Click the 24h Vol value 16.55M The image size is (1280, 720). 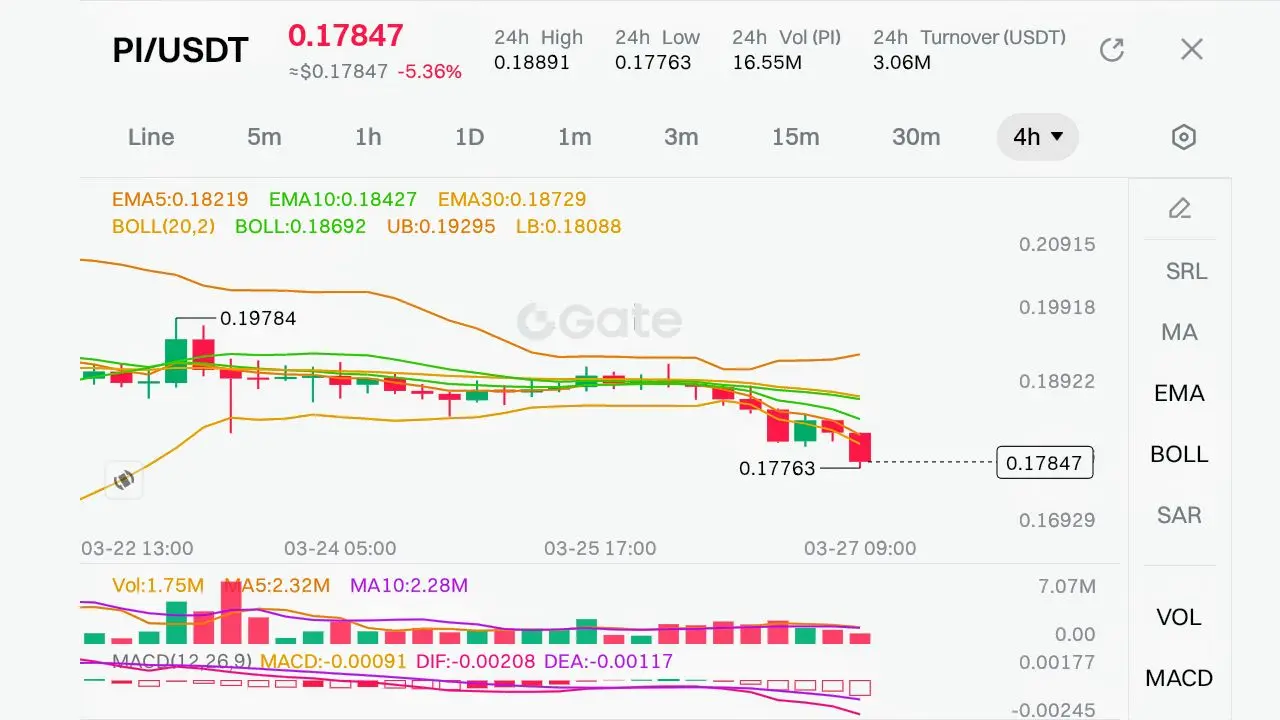pyautogui.click(x=767, y=62)
